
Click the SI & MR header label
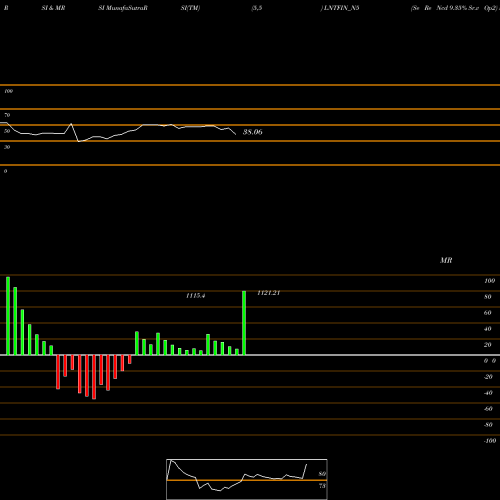[x=53, y=8]
